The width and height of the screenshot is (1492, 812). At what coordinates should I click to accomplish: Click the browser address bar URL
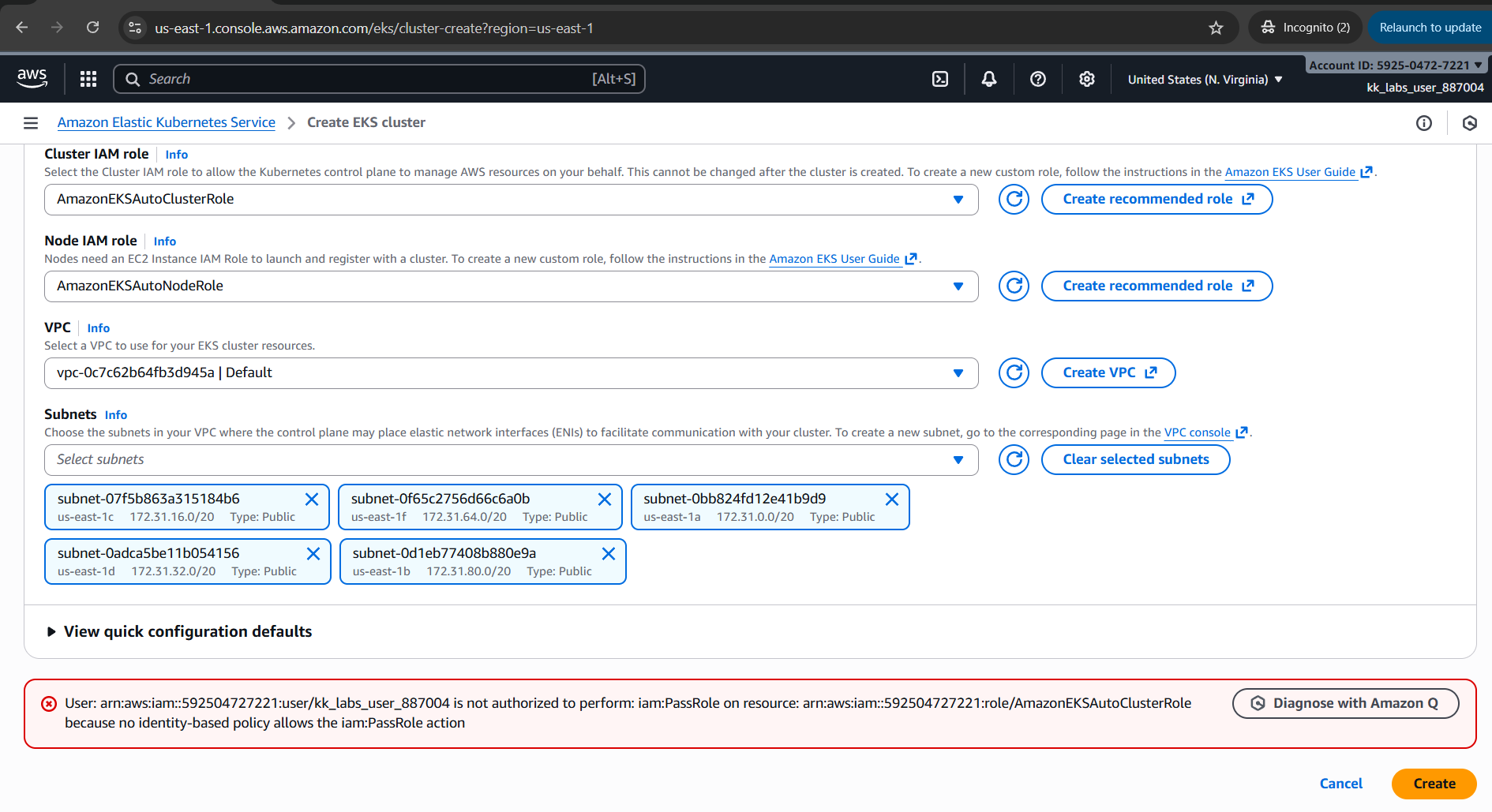coord(374,28)
